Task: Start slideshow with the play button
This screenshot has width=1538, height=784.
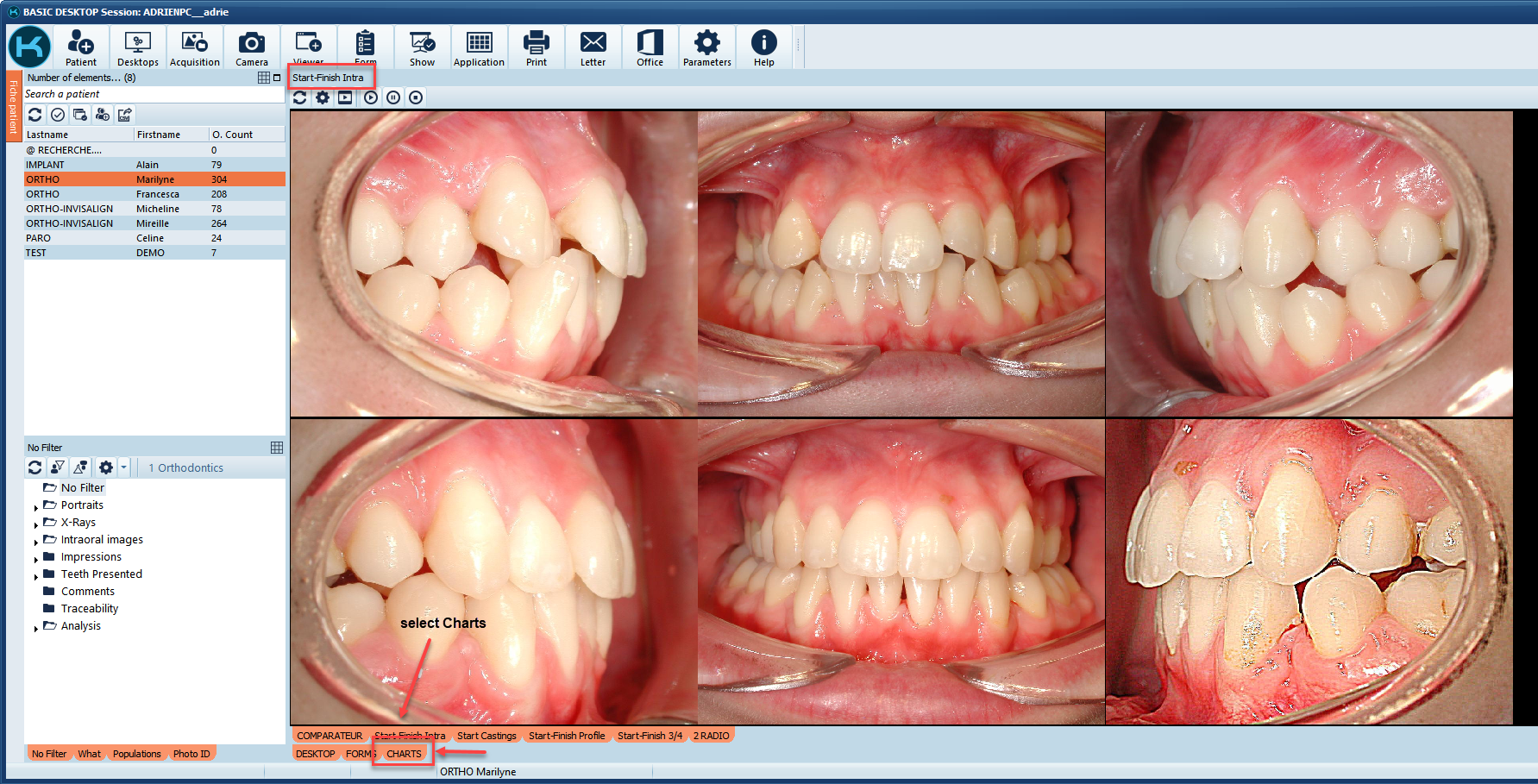Action: click(x=371, y=97)
